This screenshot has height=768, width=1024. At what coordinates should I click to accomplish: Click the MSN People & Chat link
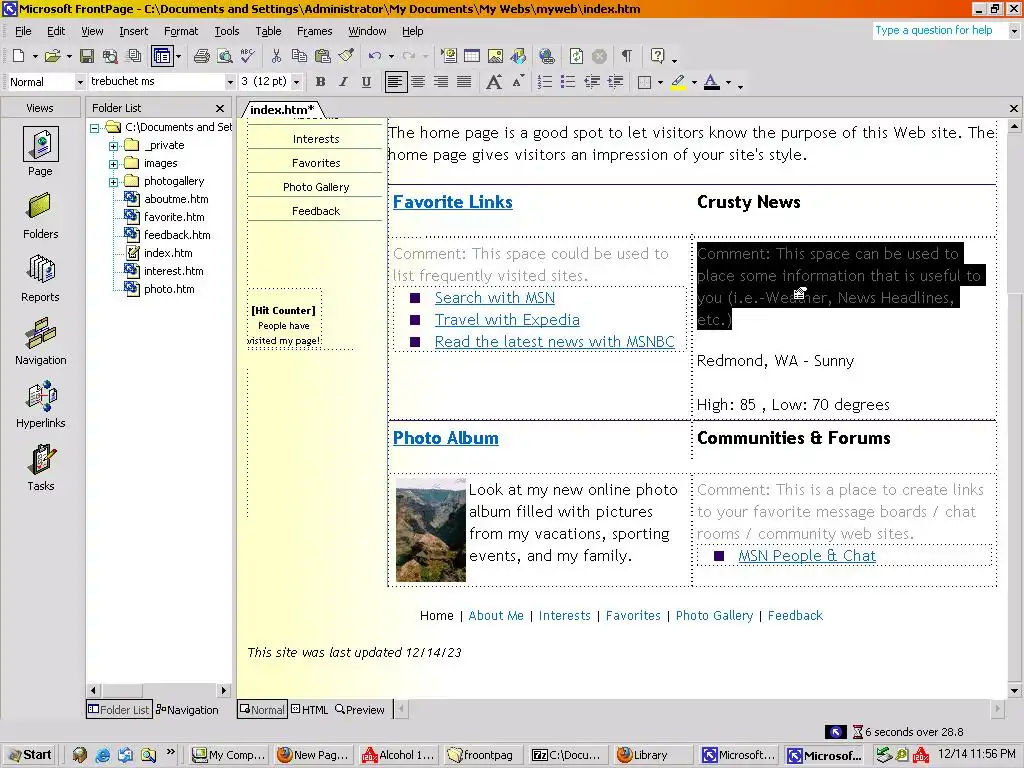[807, 556]
